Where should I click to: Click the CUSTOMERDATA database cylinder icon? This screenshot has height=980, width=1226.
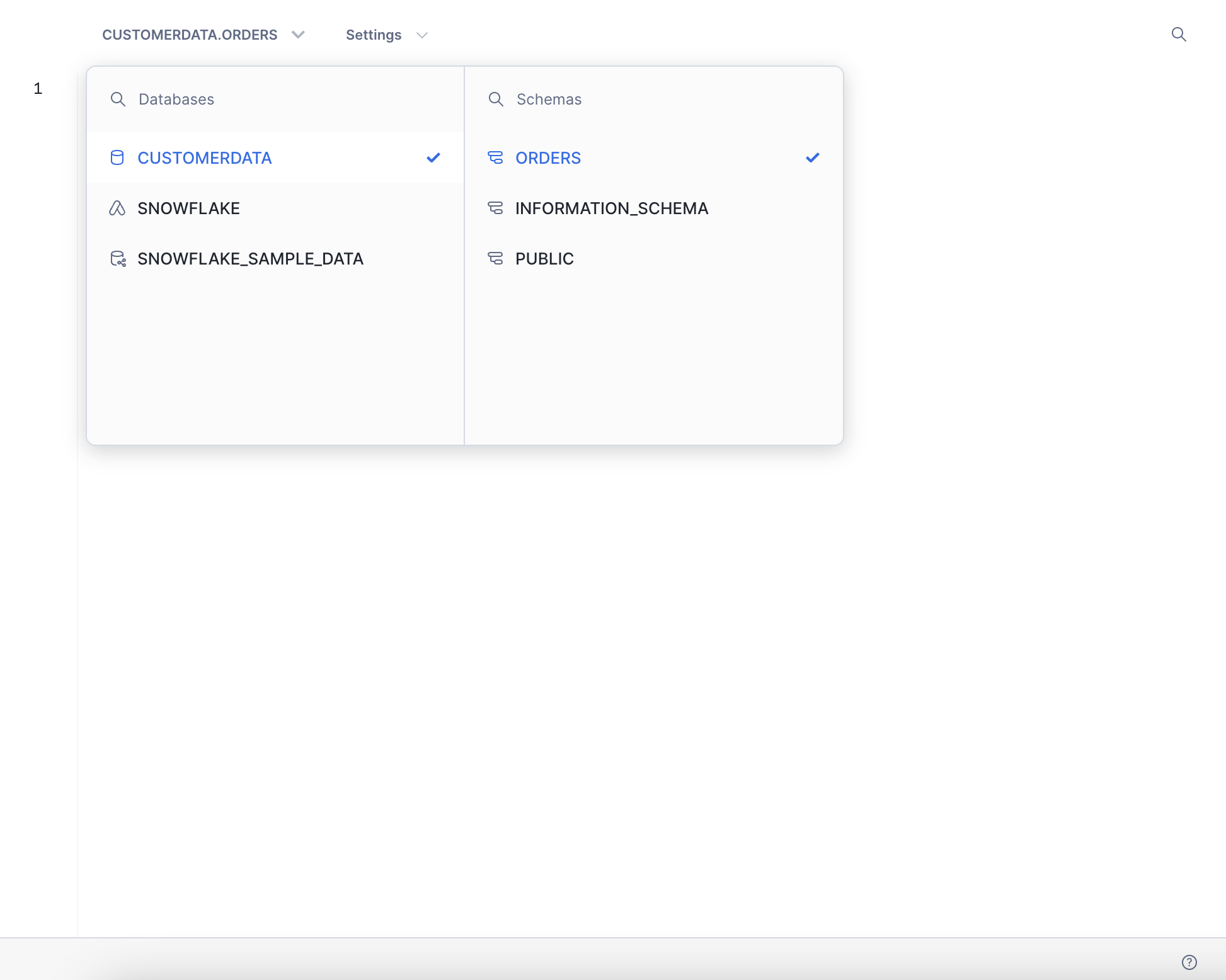(117, 157)
